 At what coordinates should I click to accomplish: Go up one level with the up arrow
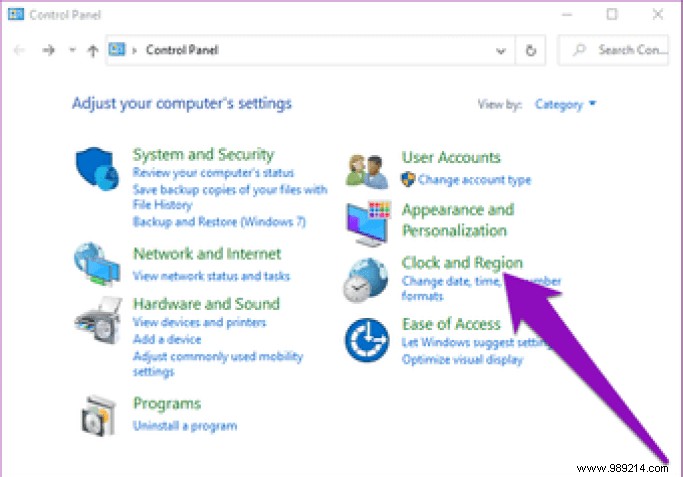[x=92, y=51]
